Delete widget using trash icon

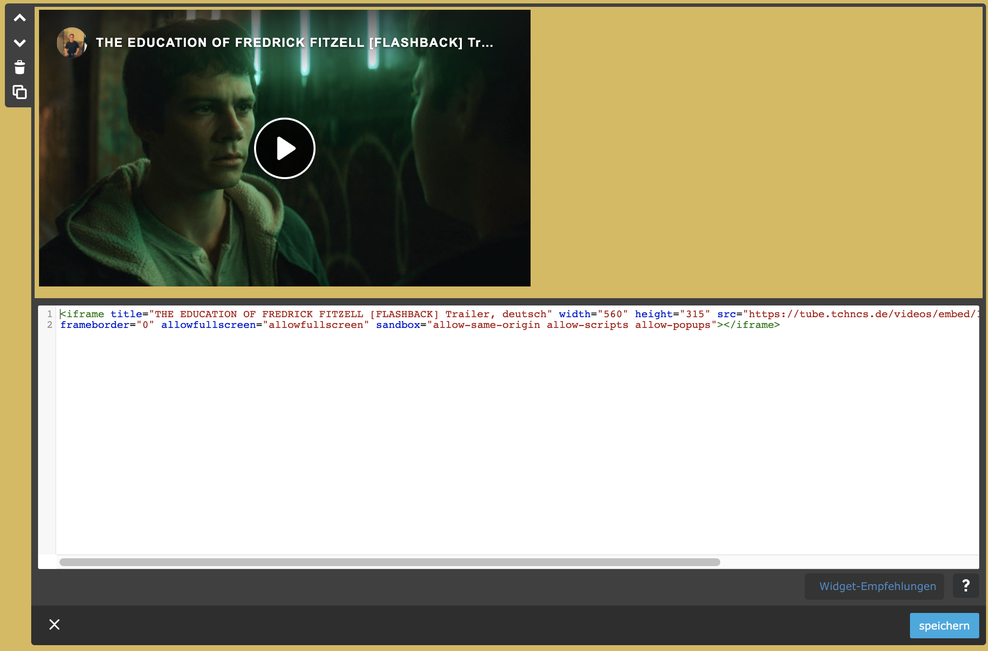point(20,67)
